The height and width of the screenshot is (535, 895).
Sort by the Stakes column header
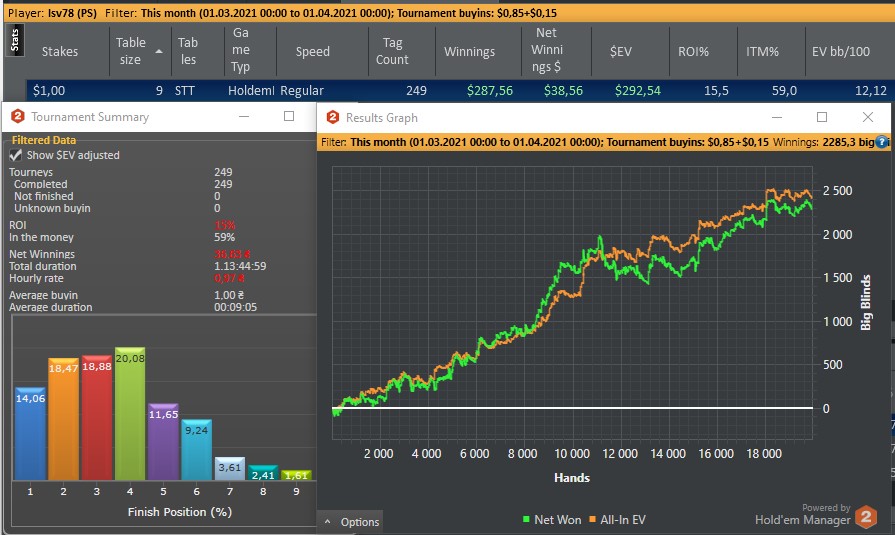[x=59, y=51]
